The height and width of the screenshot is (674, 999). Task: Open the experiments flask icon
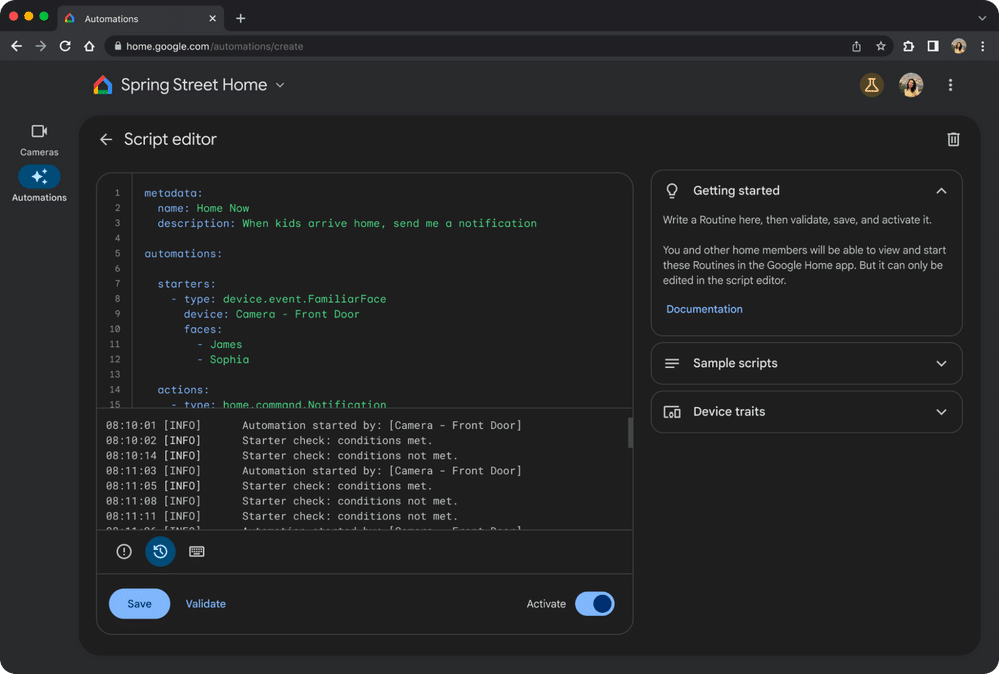pyautogui.click(x=871, y=85)
